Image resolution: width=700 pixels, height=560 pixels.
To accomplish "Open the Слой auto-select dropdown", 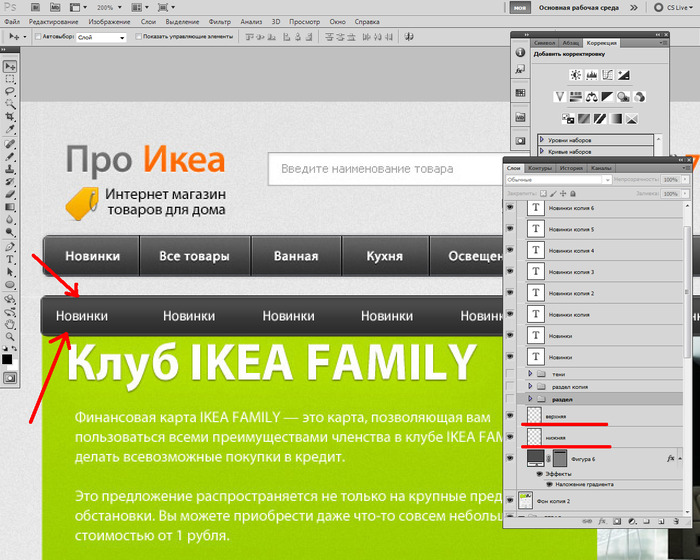I will 101,38.
